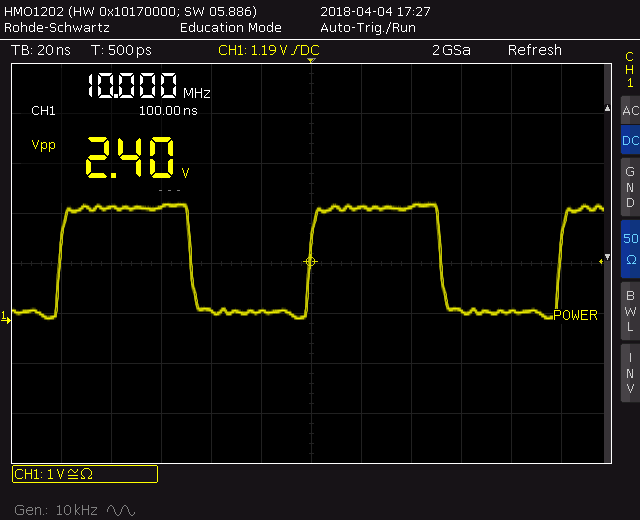Image resolution: width=640 pixels, height=520 pixels.
Task: Select AC coupling in channel menu
Action: coord(630,110)
